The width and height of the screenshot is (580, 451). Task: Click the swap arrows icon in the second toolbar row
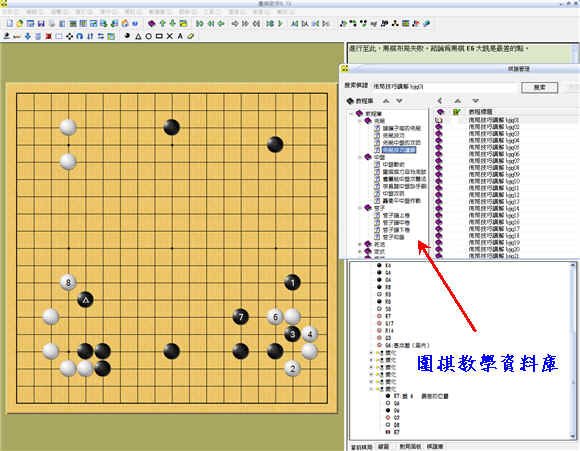coord(101,36)
